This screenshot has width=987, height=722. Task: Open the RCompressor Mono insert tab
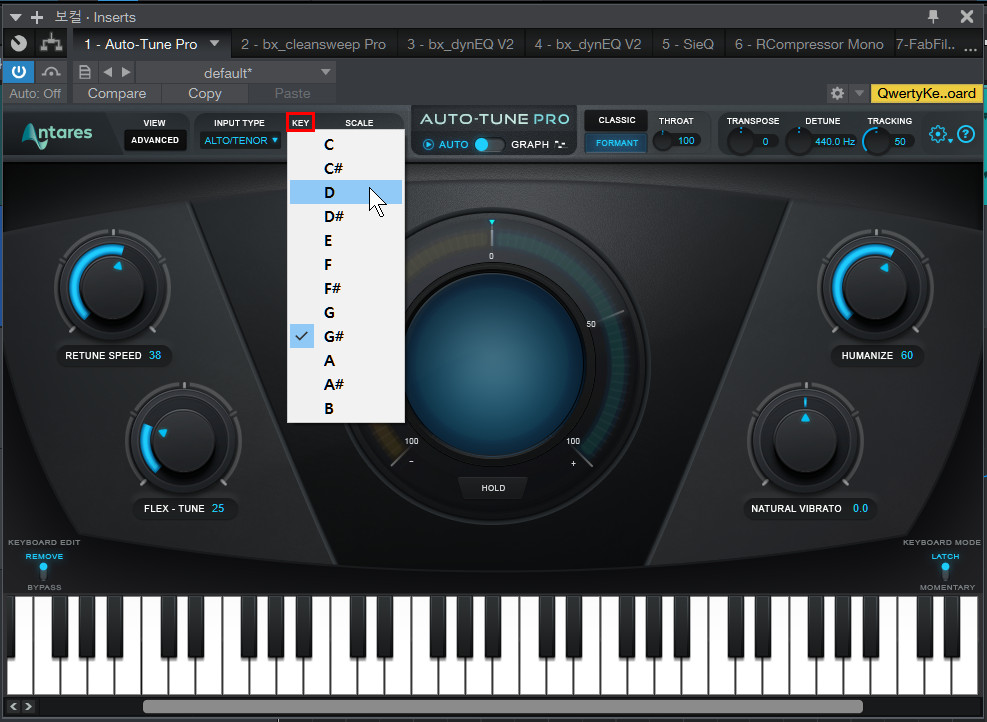[x=809, y=44]
